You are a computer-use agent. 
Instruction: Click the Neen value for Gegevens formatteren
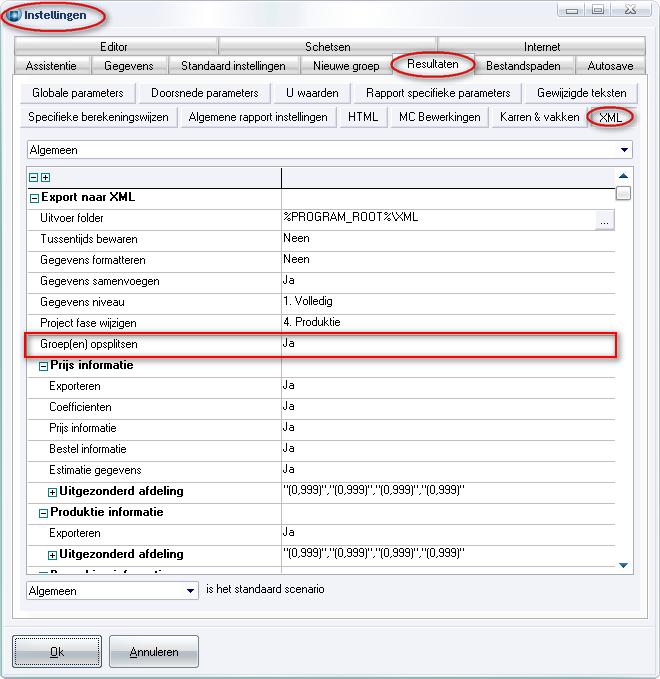click(296, 259)
